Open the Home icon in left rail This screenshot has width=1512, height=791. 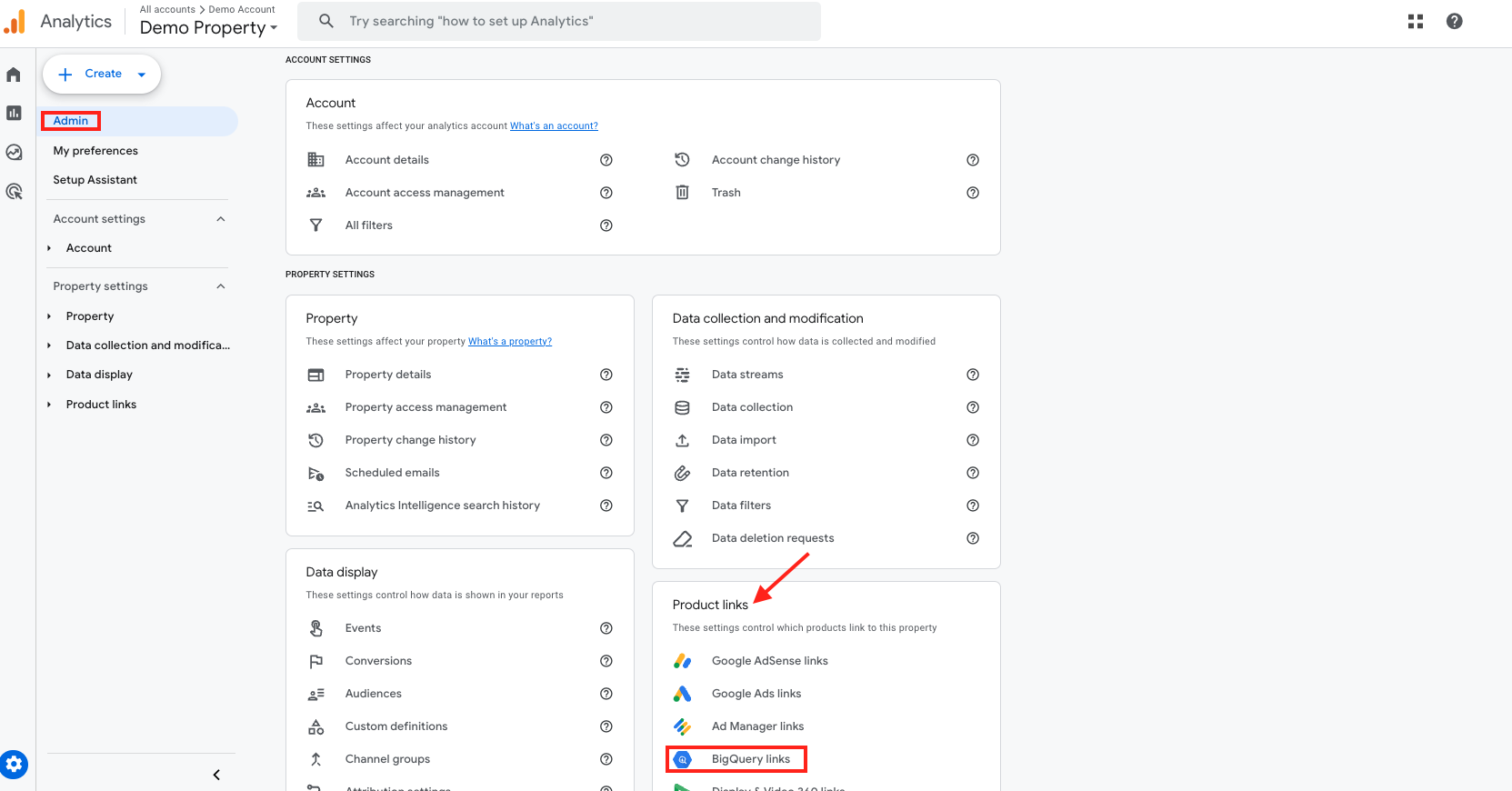pyautogui.click(x=14, y=75)
